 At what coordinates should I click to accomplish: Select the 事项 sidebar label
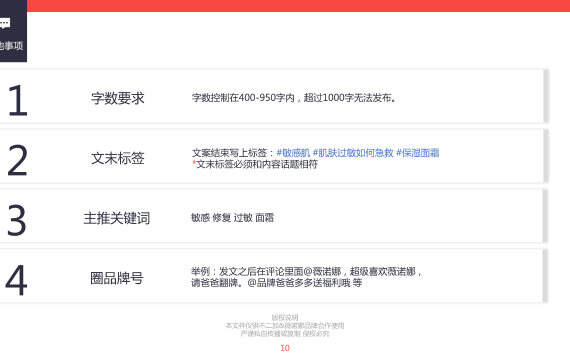tap(11, 45)
